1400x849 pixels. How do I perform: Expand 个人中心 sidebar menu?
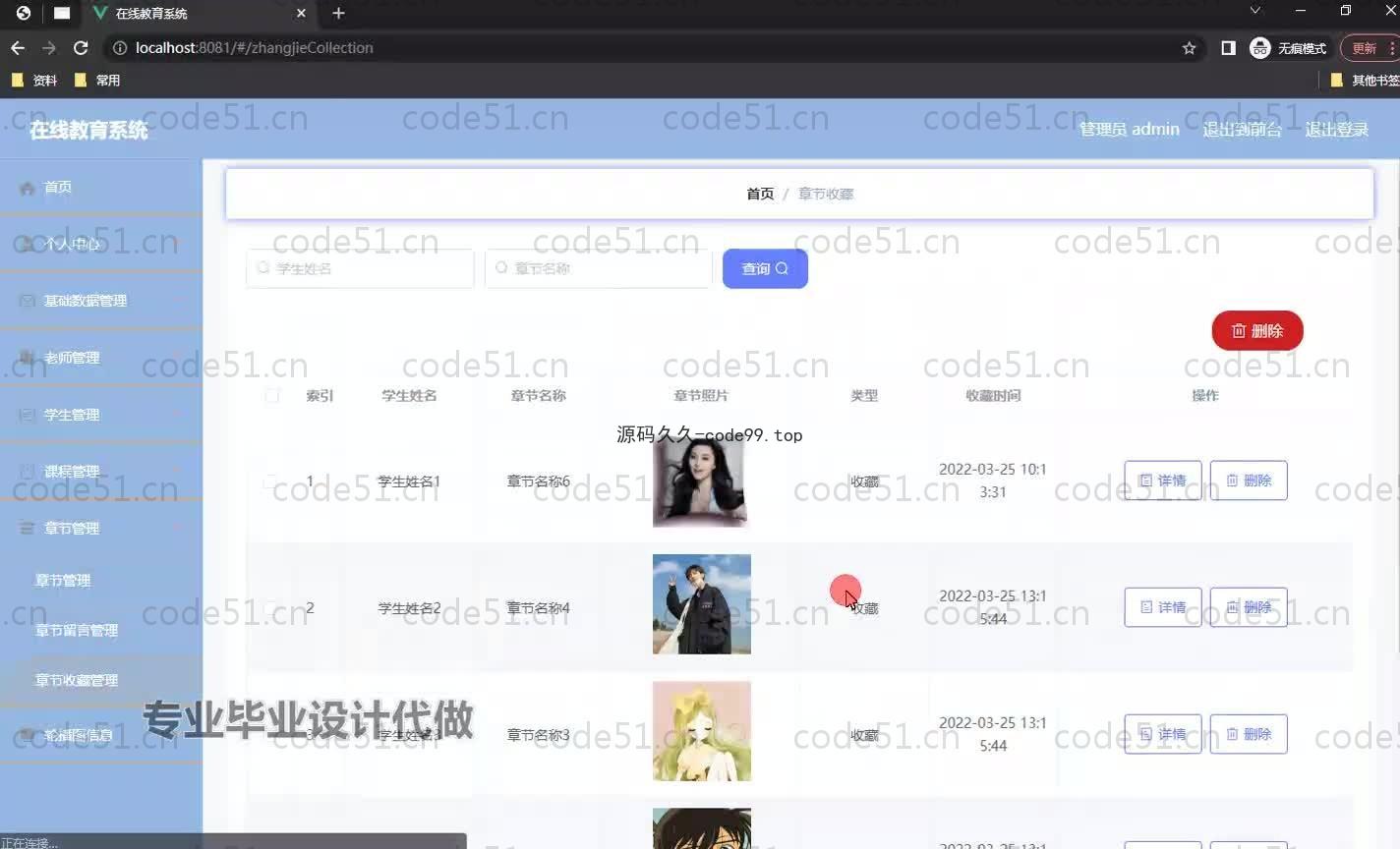(101, 244)
